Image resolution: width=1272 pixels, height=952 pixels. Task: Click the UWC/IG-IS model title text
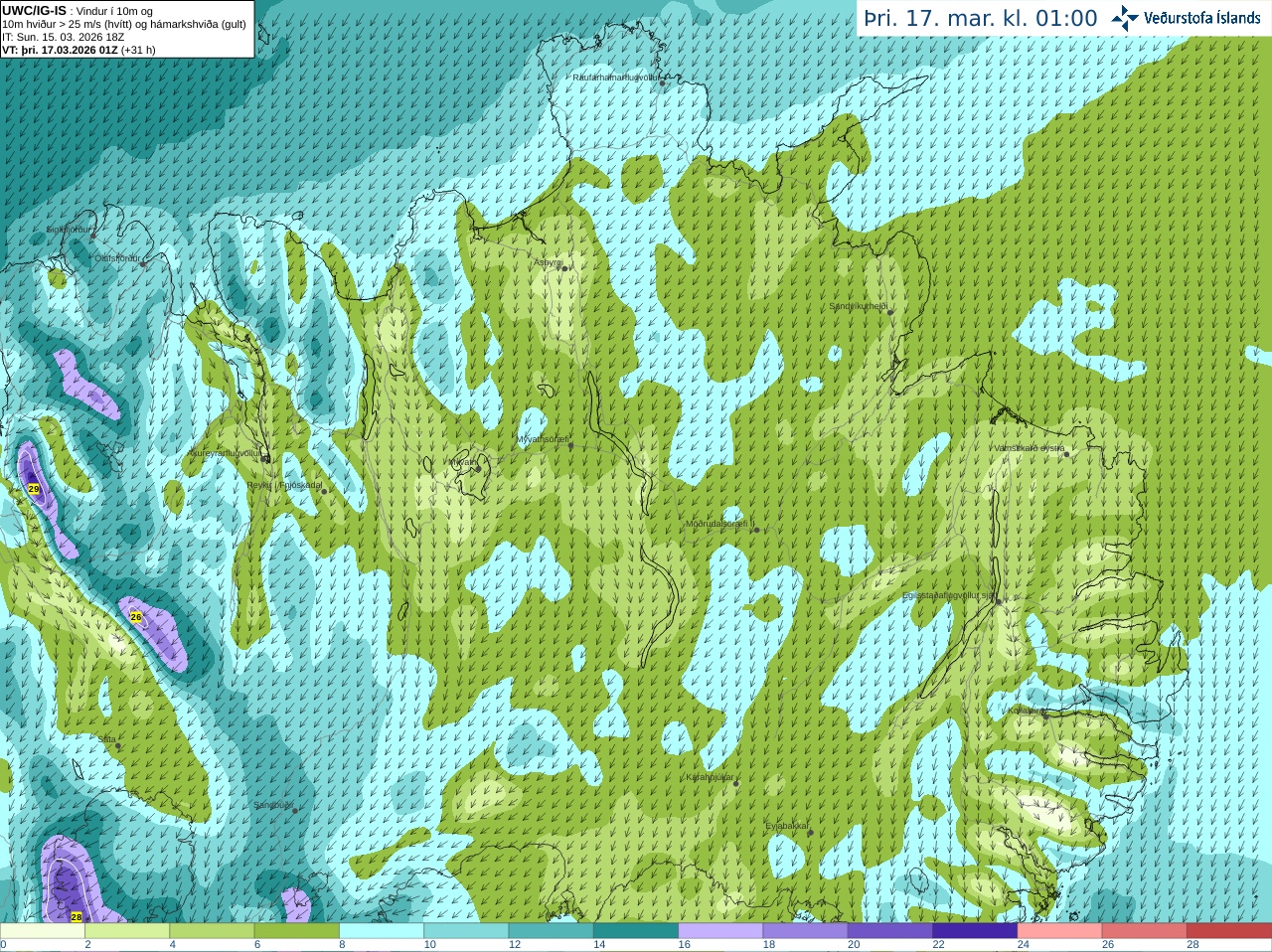[35, 11]
